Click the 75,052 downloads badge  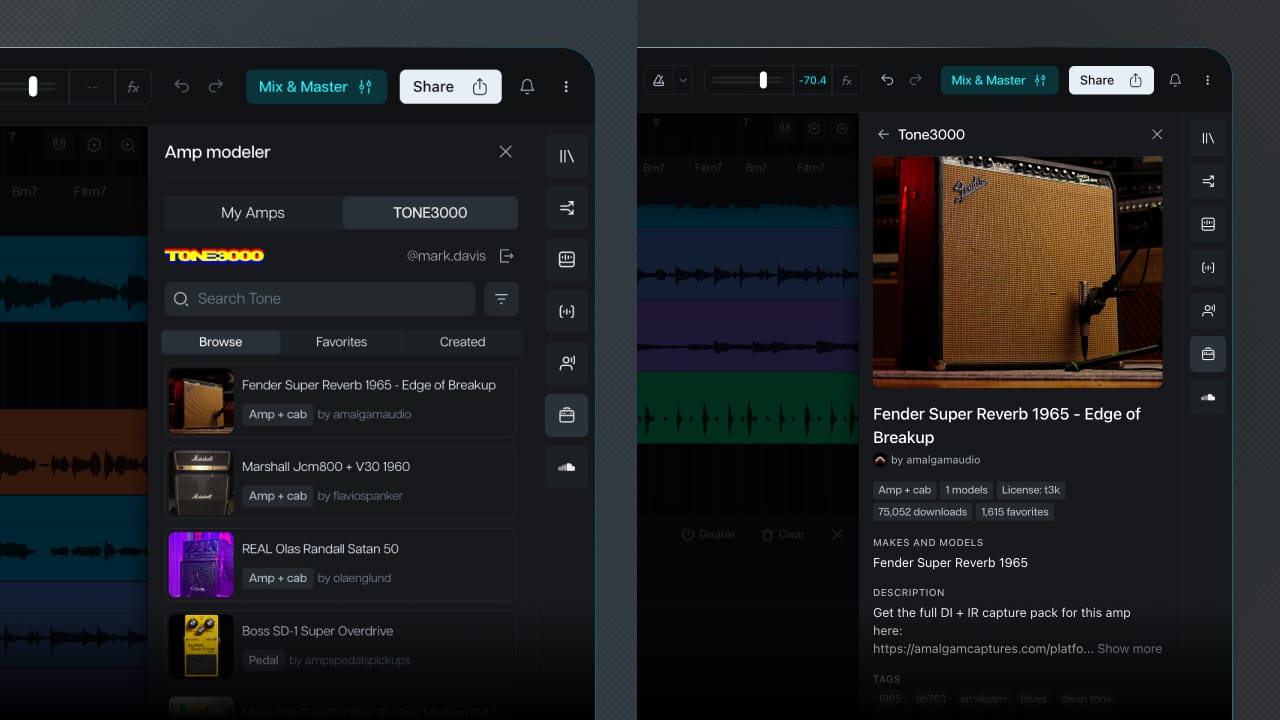[x=922, y=512]
